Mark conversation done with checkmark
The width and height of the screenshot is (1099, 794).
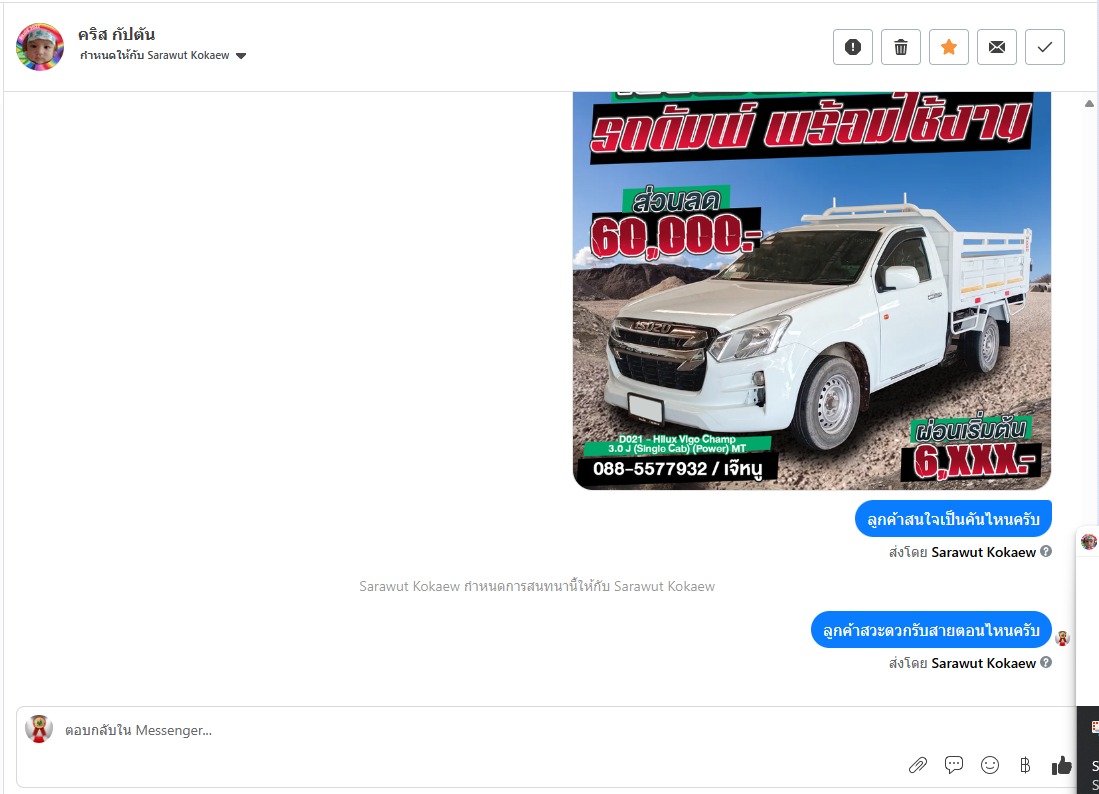[1044, 47]
